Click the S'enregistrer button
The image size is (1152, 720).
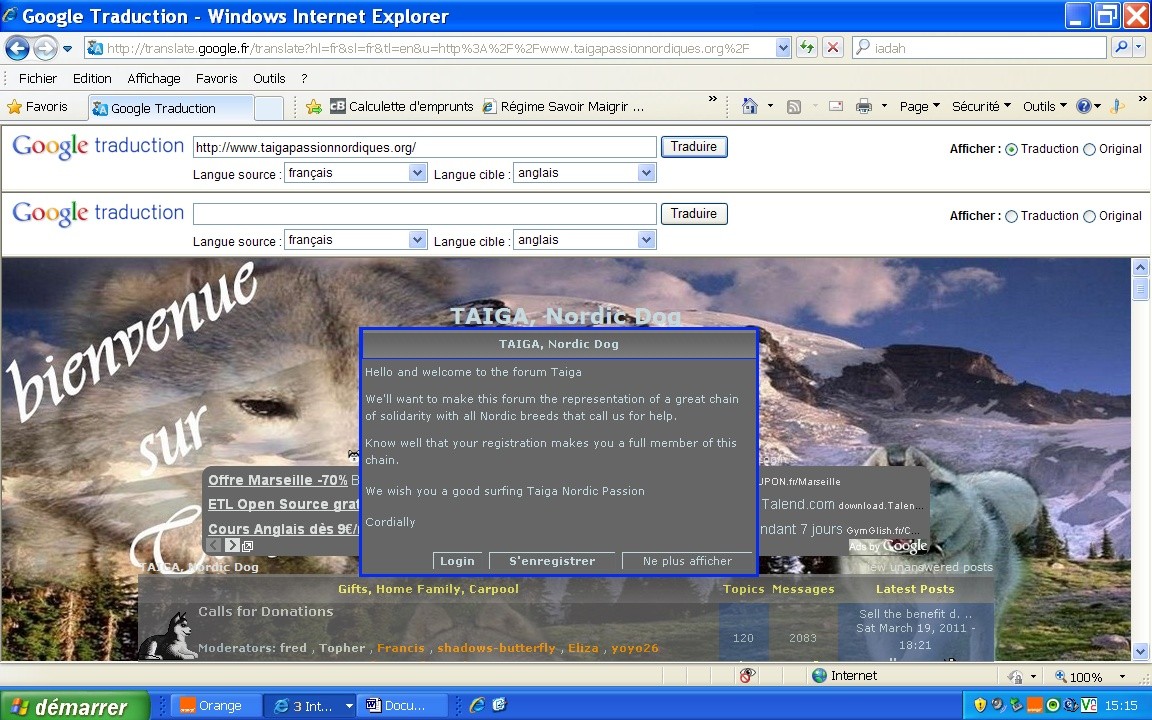coord(552,561)
